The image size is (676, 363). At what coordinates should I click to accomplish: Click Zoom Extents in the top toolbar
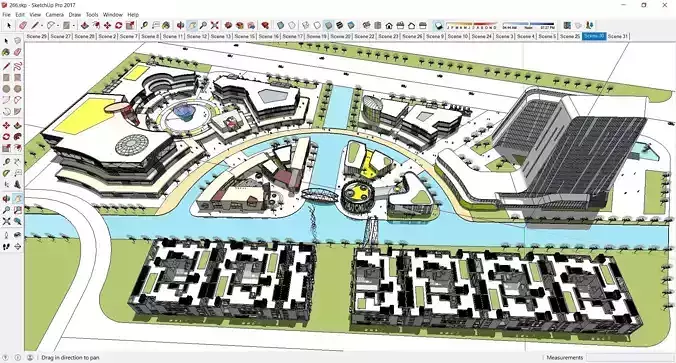click(215, 25)
